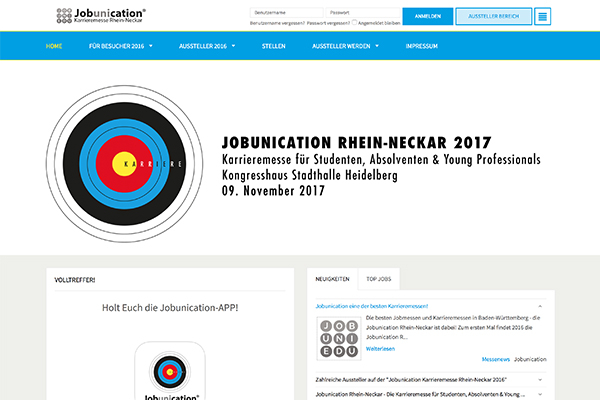This screenshot has width=600, height=400.
Task: Click the archery target banner image
Action: (x=124, y=164)
